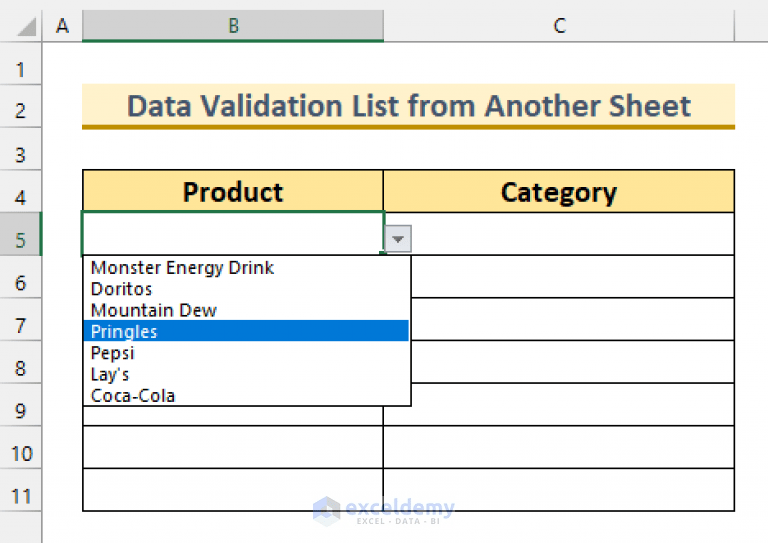Select column A header
The height and width of the screenshot is (543, 768).
point(62,25)
